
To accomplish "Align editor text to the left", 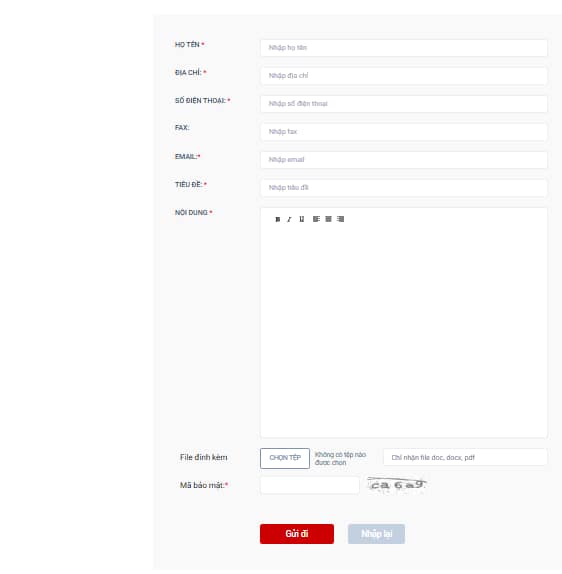I will click(x=316, y=219).
